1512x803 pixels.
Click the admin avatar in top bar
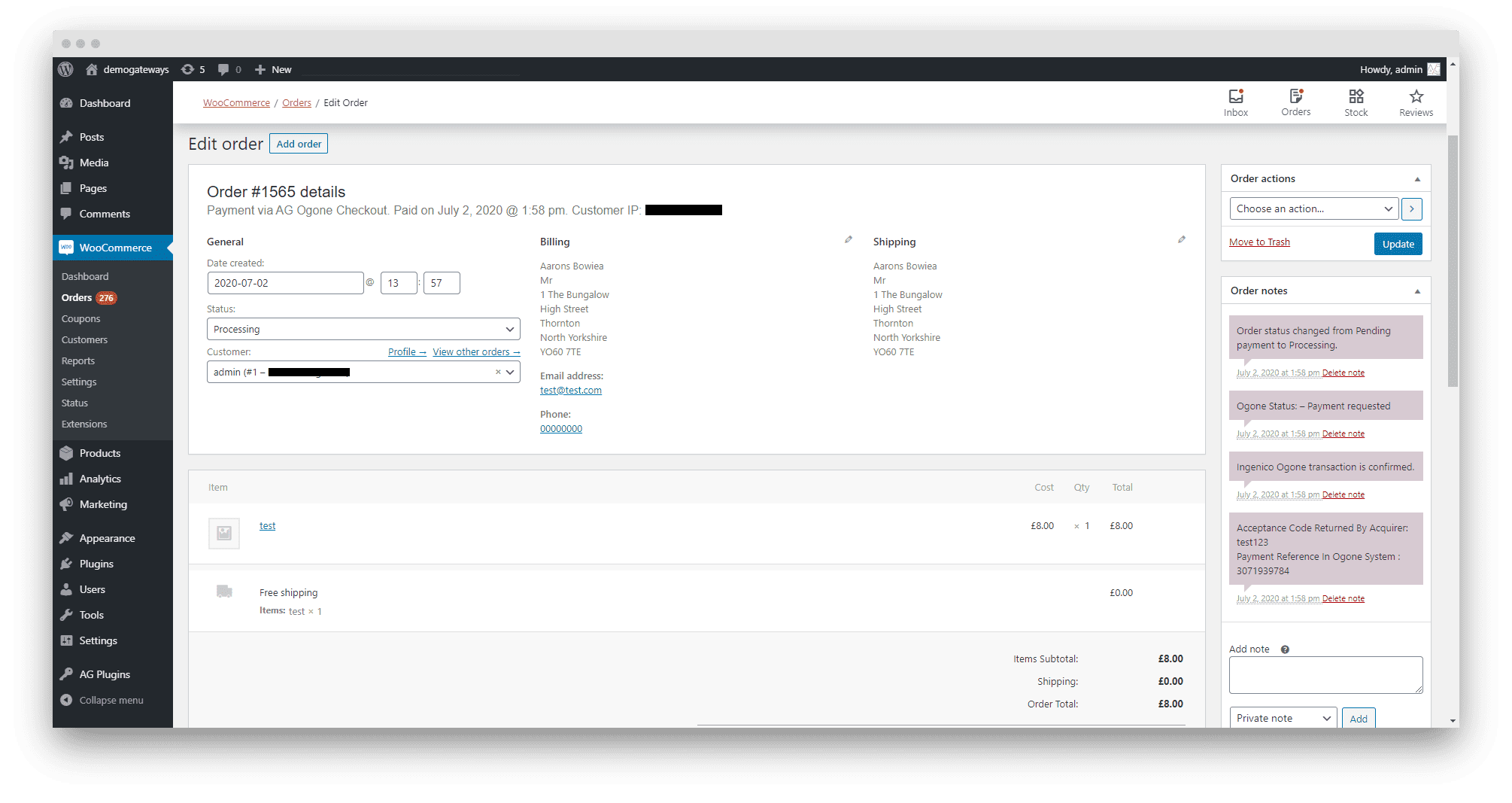[x=1434, y=69]
